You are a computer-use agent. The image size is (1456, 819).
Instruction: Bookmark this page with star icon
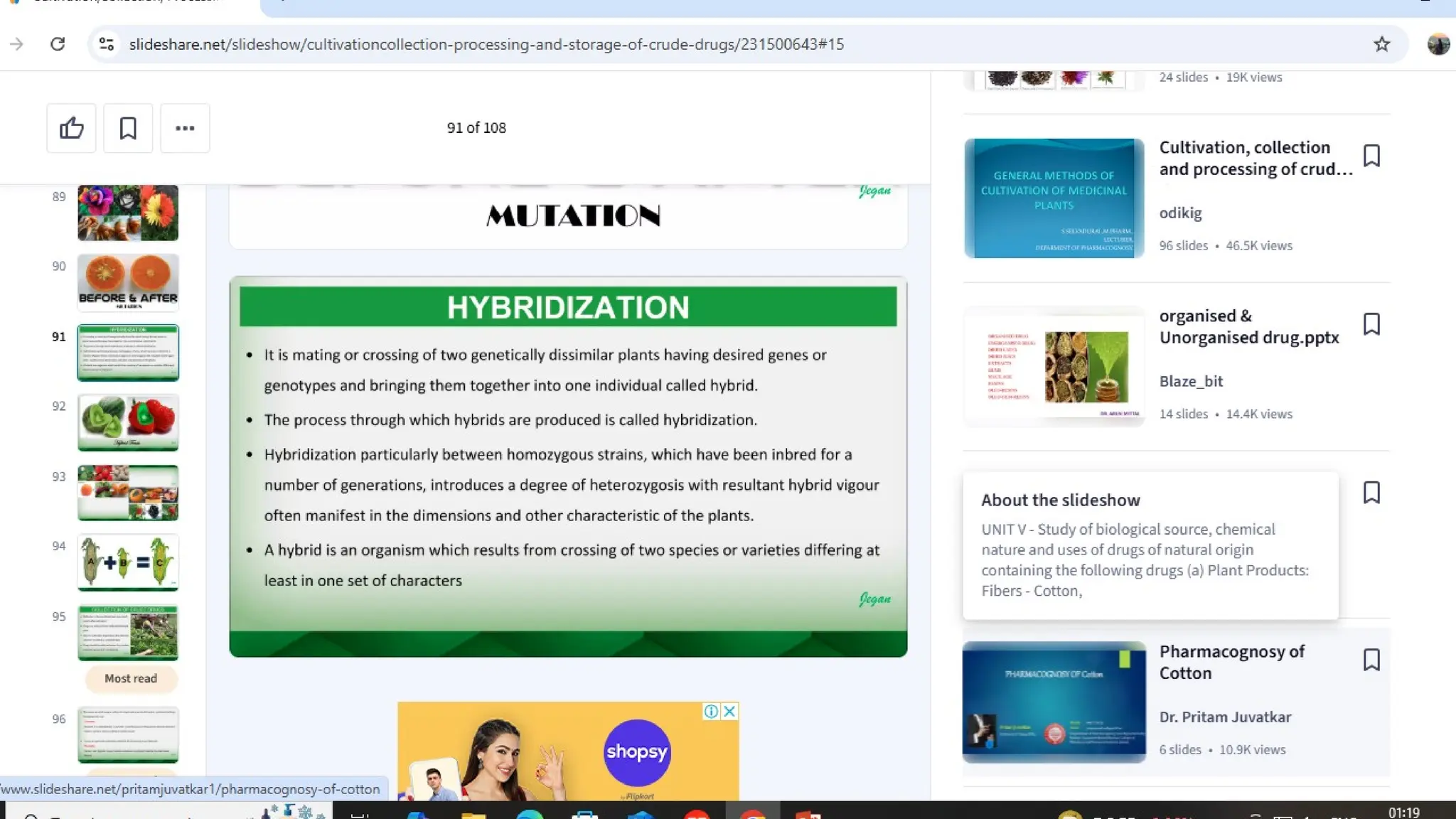click(x=1381, y=44)
